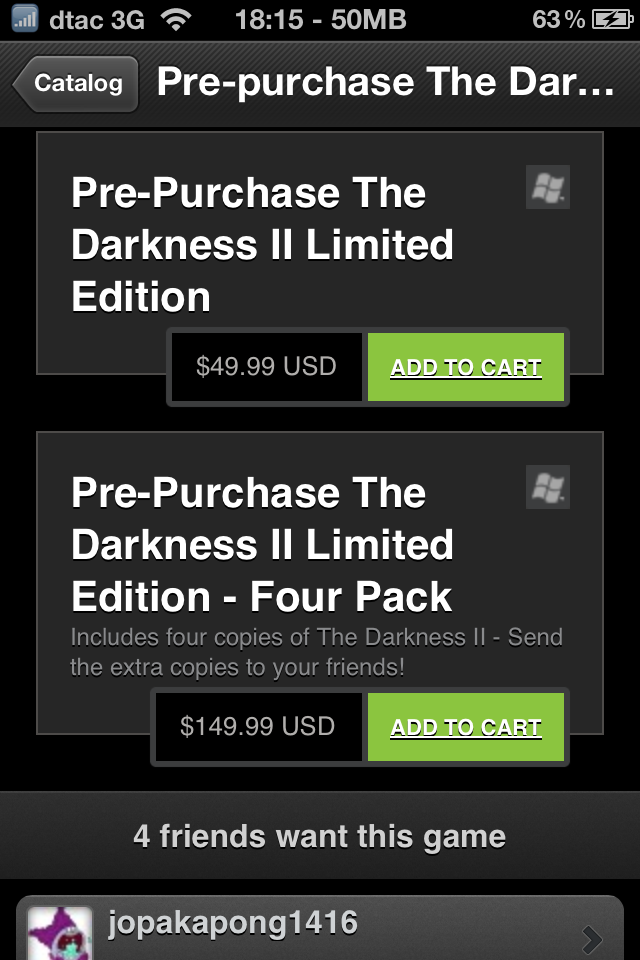Tap the 4 friends want this game header
640x960 pixels.
[x=320, y=836]
